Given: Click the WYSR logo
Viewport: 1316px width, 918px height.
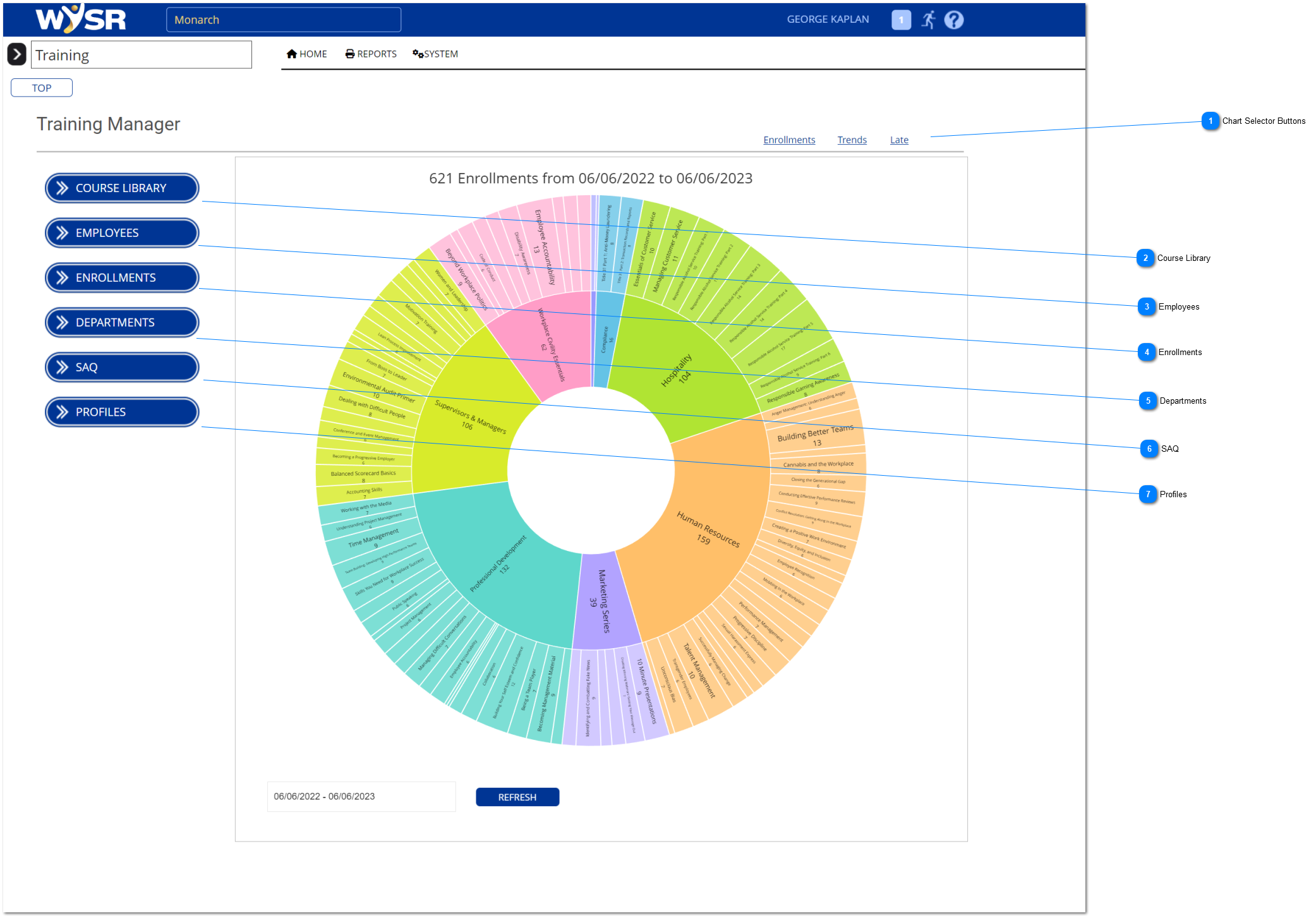Looking at the screenshot, I should 81,19.
